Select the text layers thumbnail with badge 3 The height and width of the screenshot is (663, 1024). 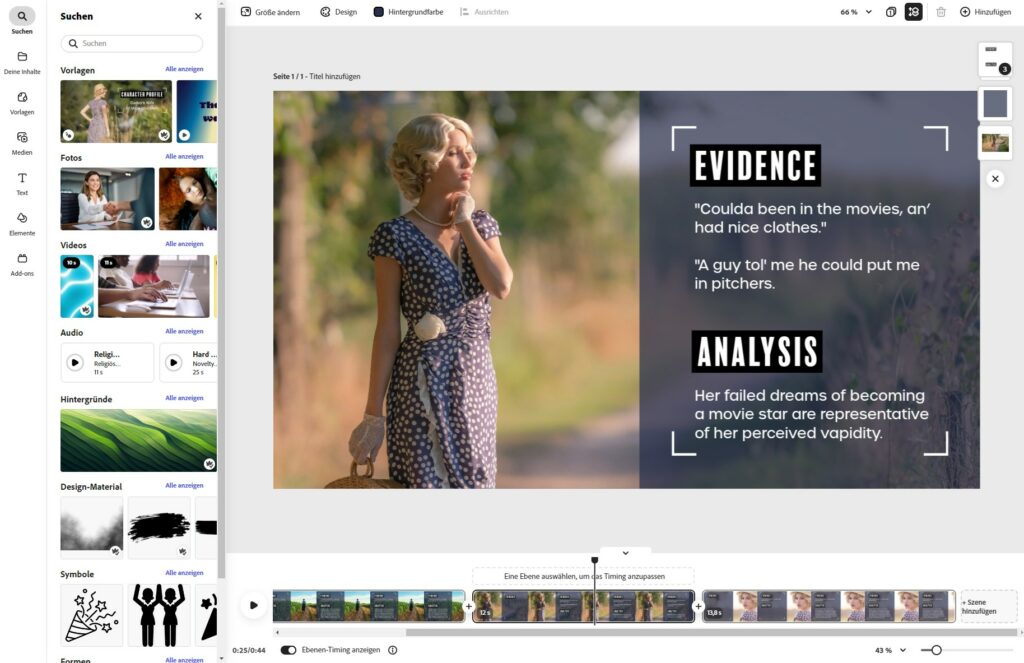995,59
